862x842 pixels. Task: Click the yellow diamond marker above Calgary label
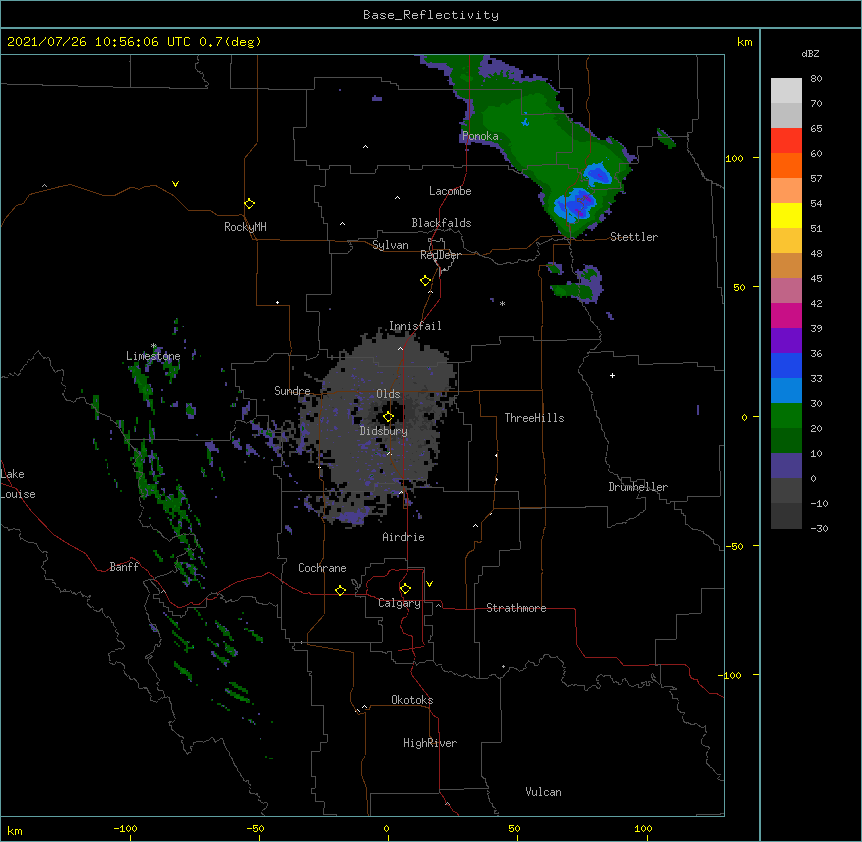[405, 589]
